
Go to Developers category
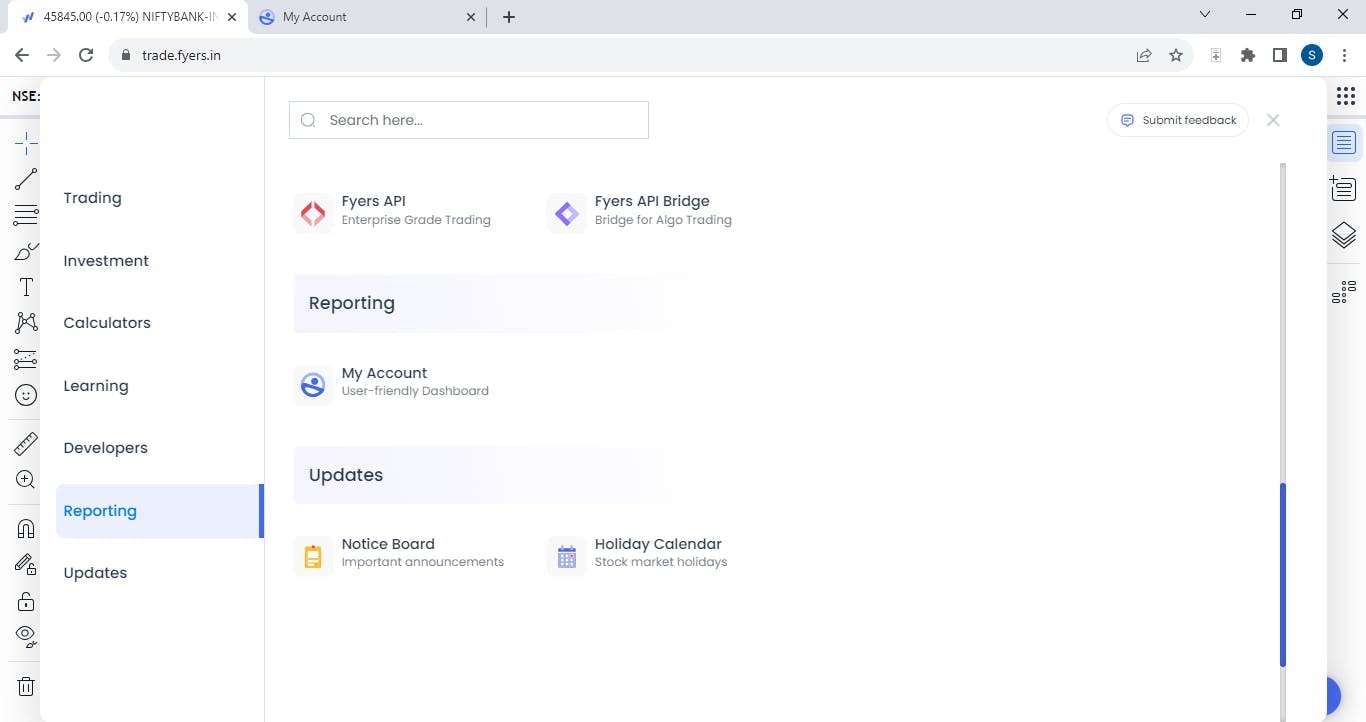[105, 448]
